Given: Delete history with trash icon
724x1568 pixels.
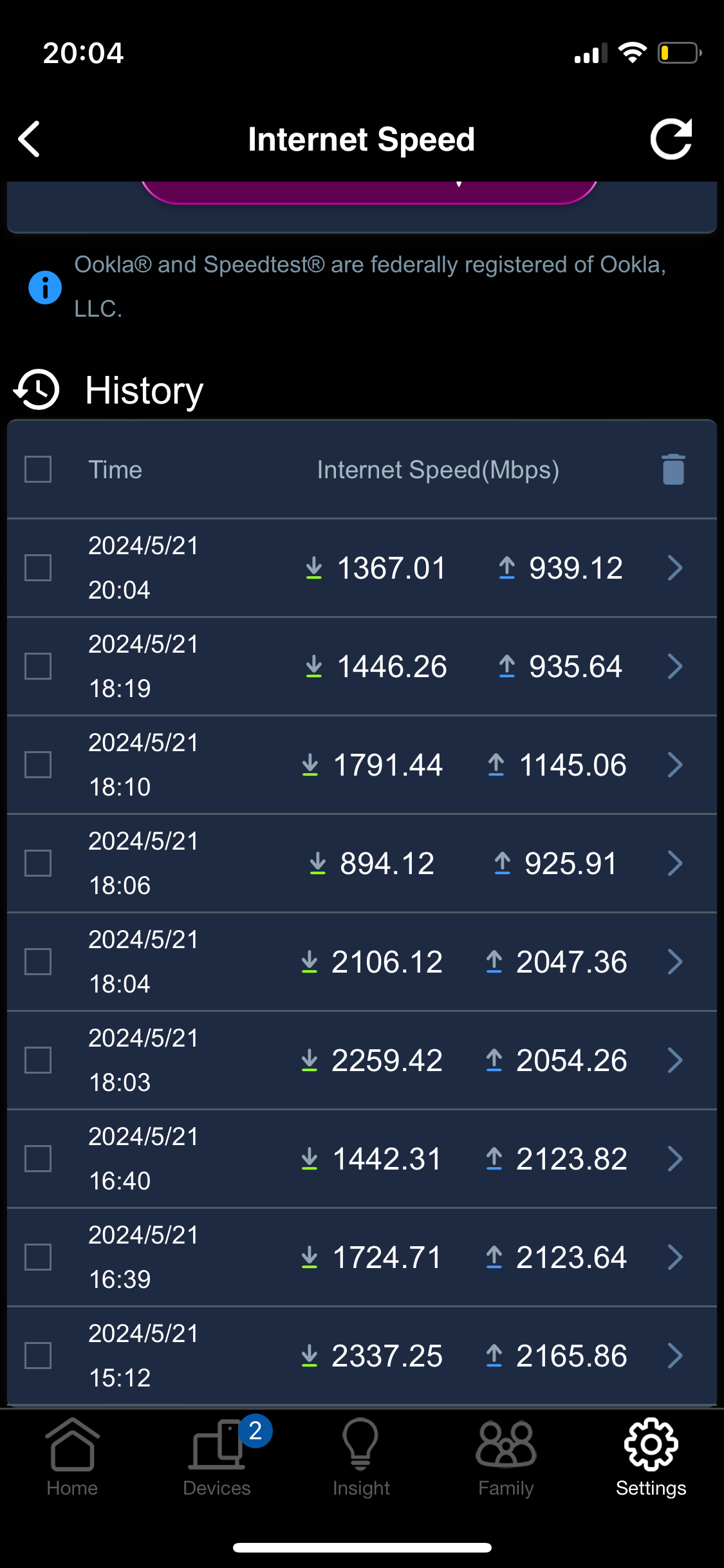Looking at the screenshot, I should (x=673, y=469).
